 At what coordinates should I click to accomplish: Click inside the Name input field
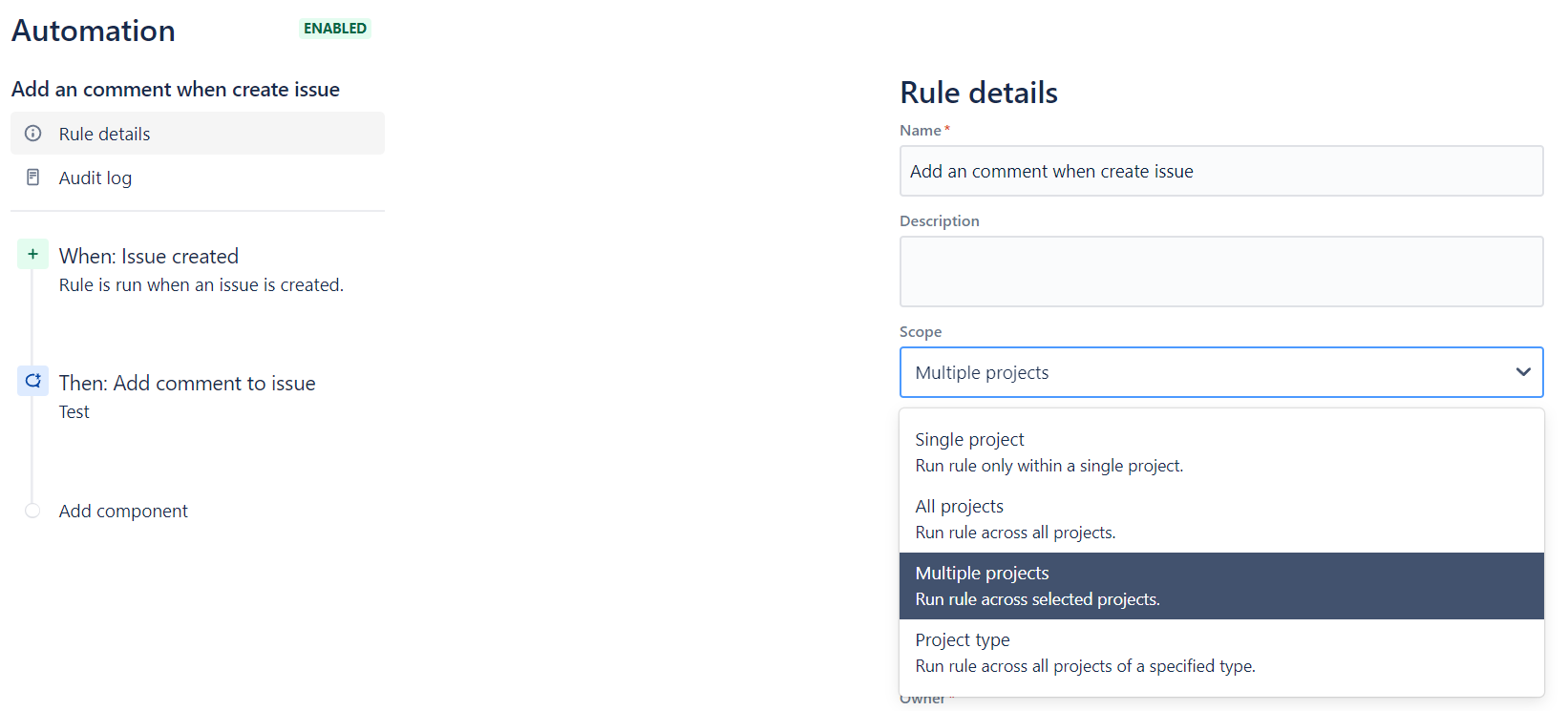[1221, 171]
